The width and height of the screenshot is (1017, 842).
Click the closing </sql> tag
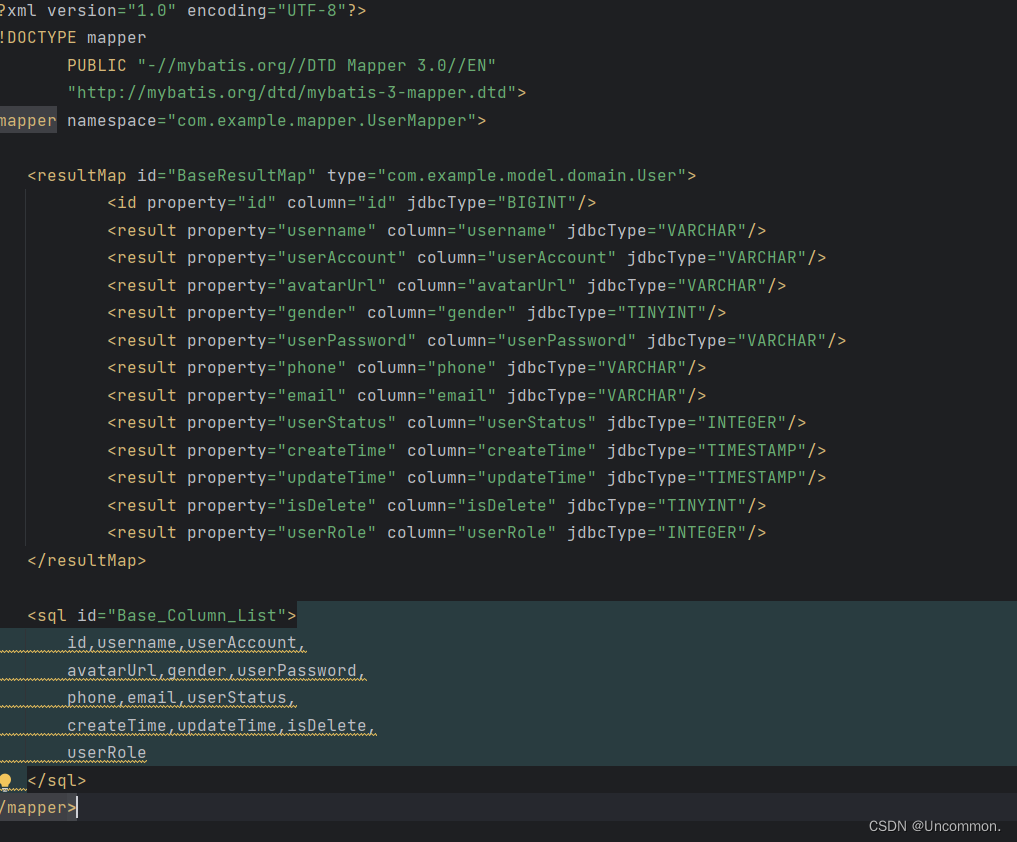pyautogui.click(x=57, y=780)
